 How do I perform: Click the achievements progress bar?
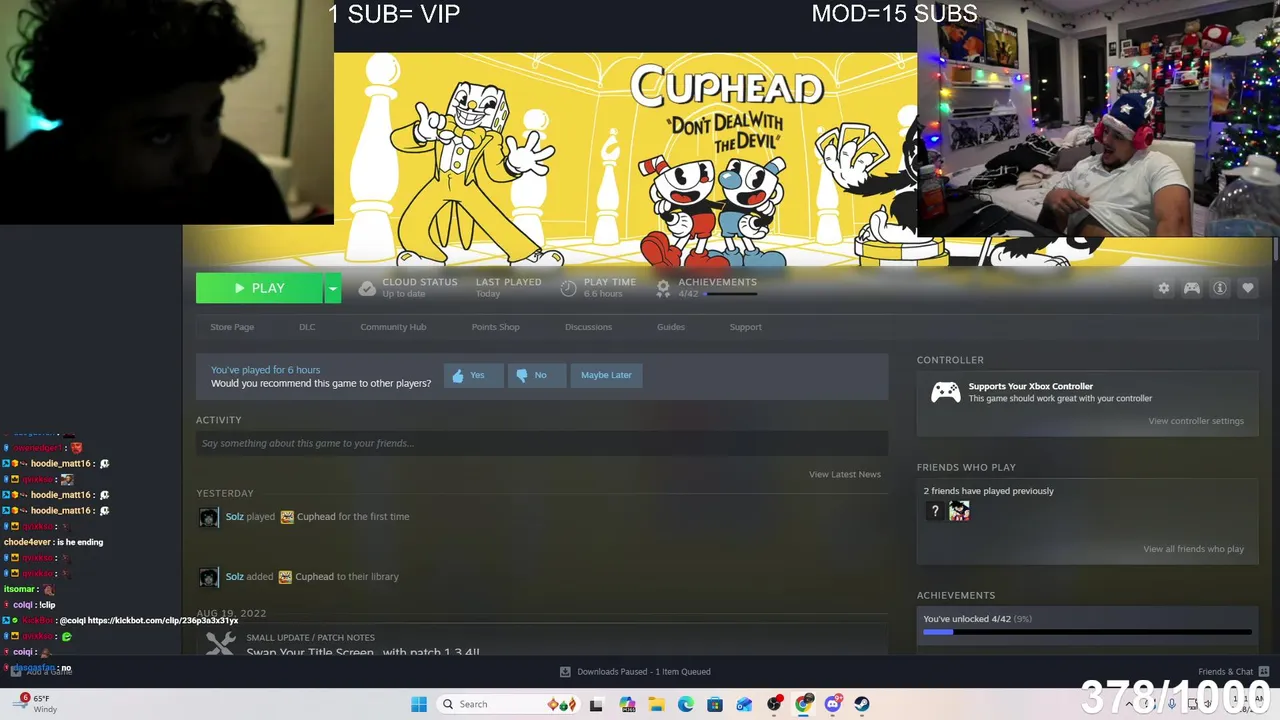(x=1087, y=632)
